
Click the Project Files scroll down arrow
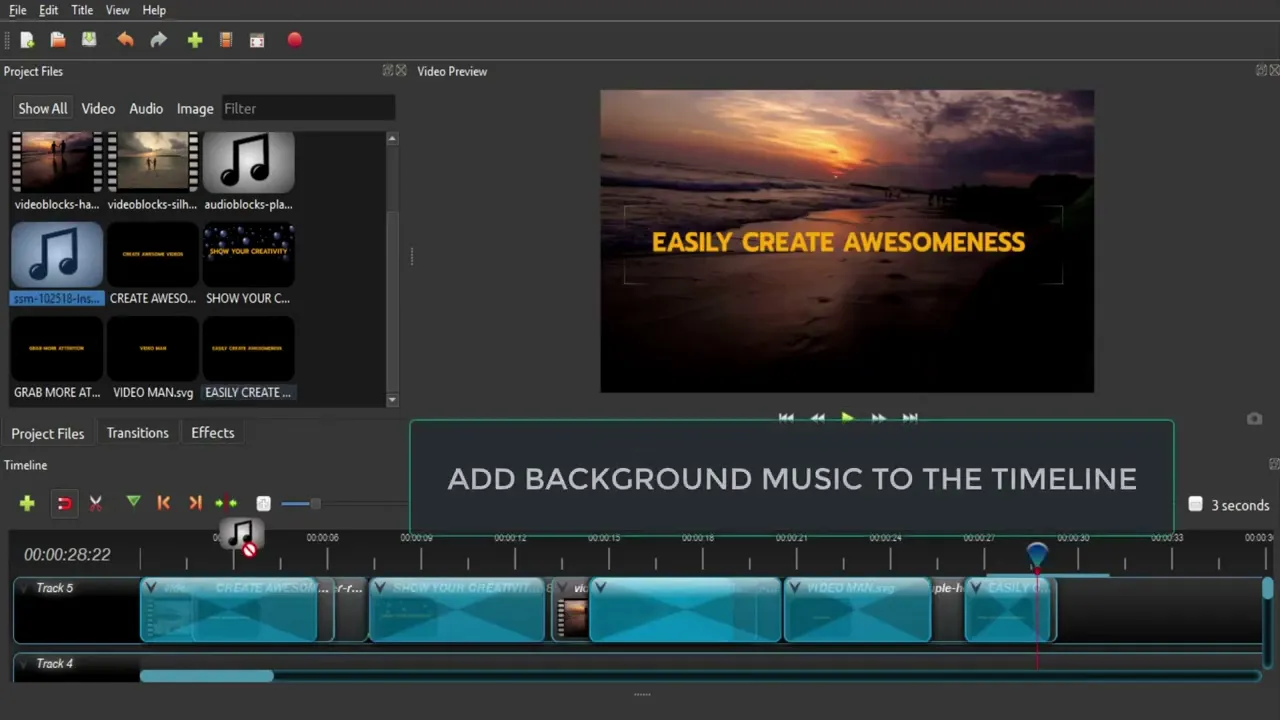392,400
